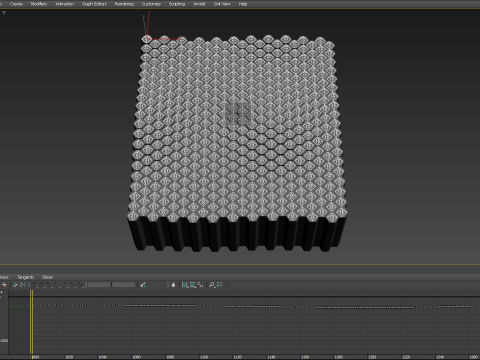Click the honeycomb hexagon array object
The width and height of the screenshot is (480, 360).
tap(237, 143)
